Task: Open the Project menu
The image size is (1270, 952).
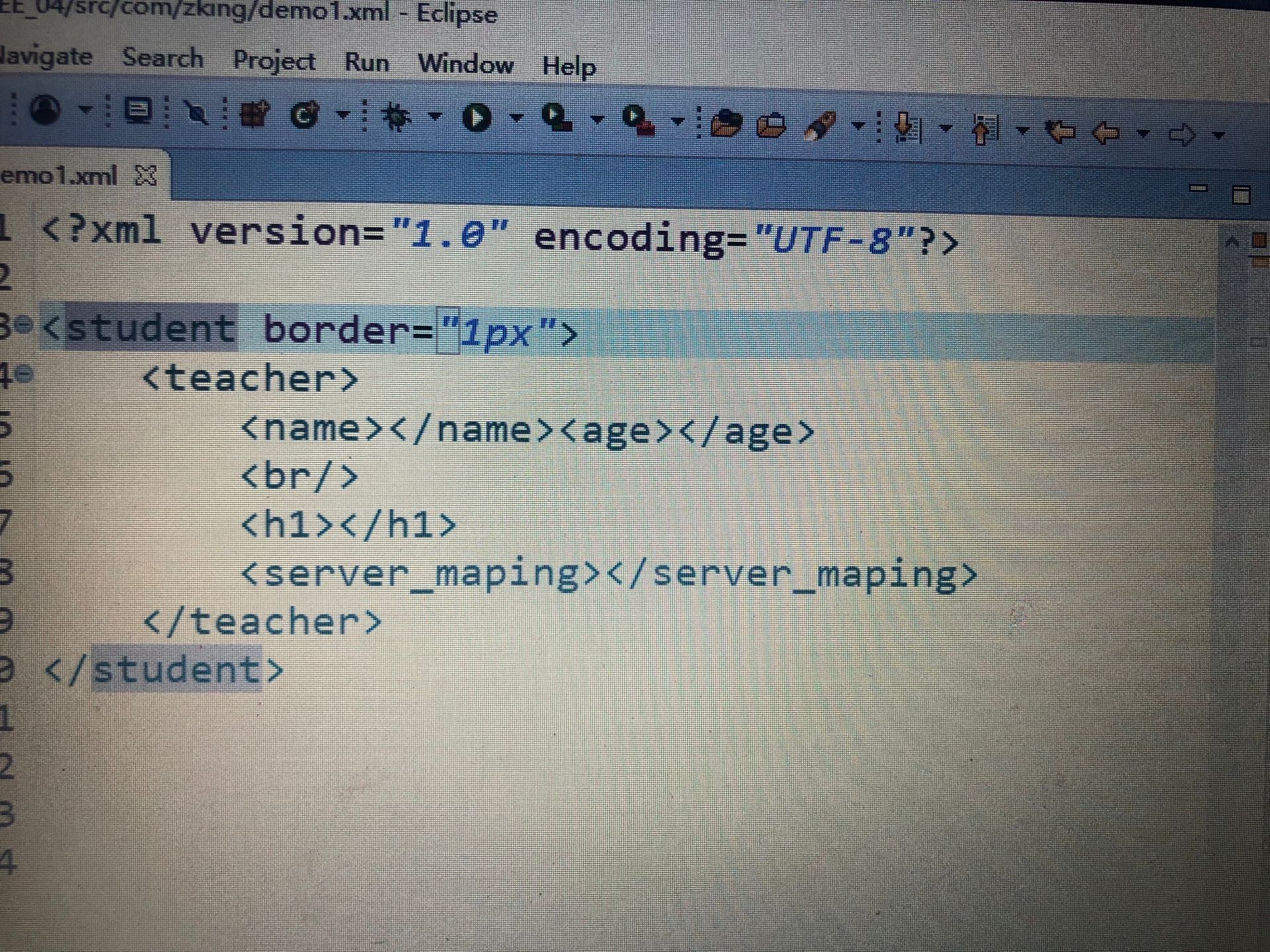Action: (274, 60)
